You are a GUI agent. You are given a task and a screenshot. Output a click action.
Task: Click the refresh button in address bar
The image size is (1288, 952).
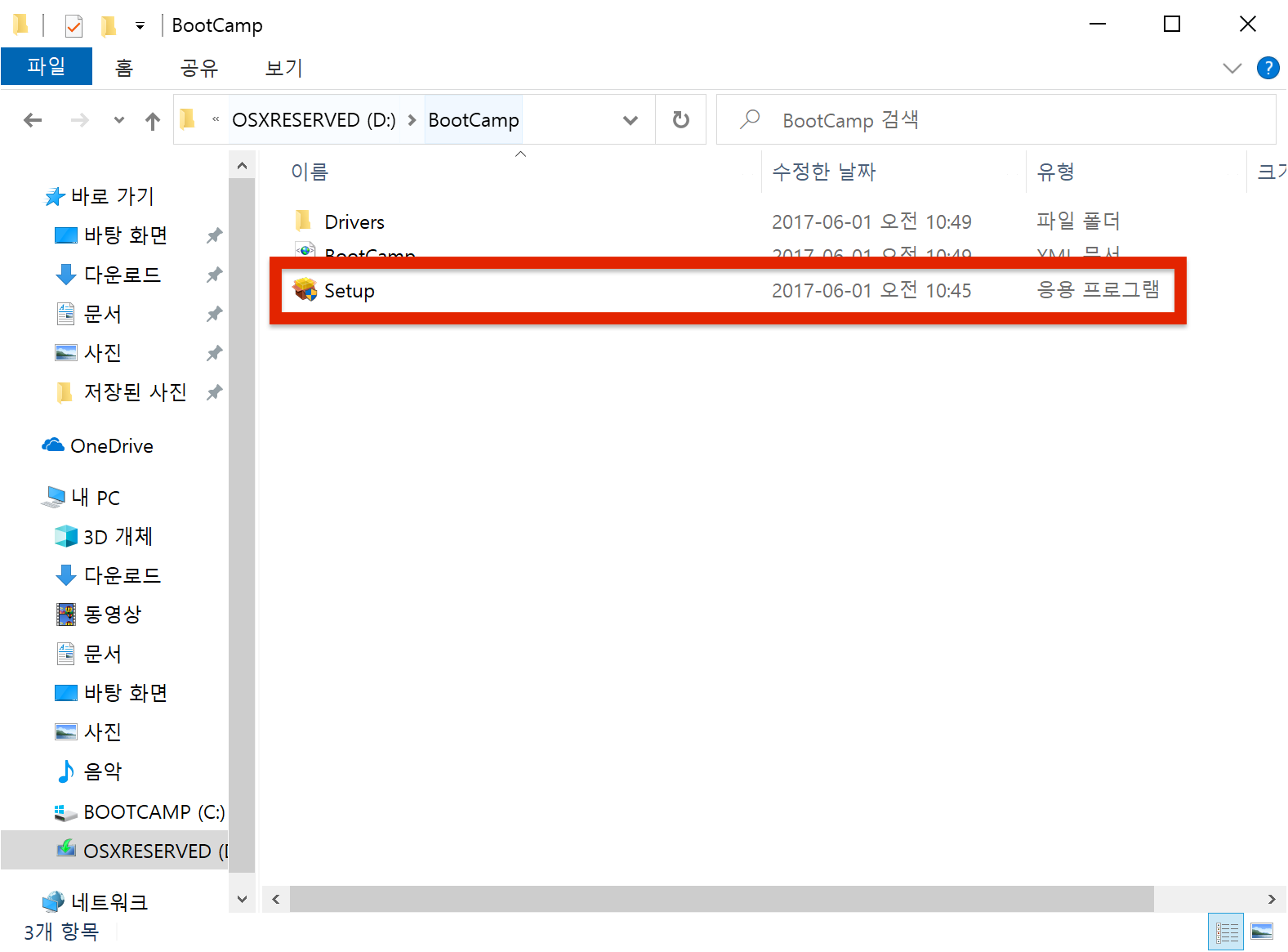point(680,120)
